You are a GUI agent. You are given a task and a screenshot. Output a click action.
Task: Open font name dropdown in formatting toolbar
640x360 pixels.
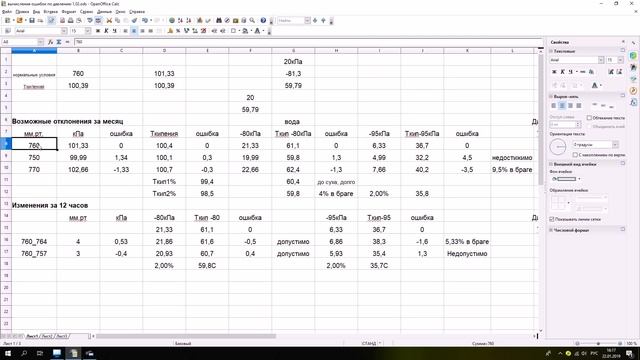[x=64, y=31]
